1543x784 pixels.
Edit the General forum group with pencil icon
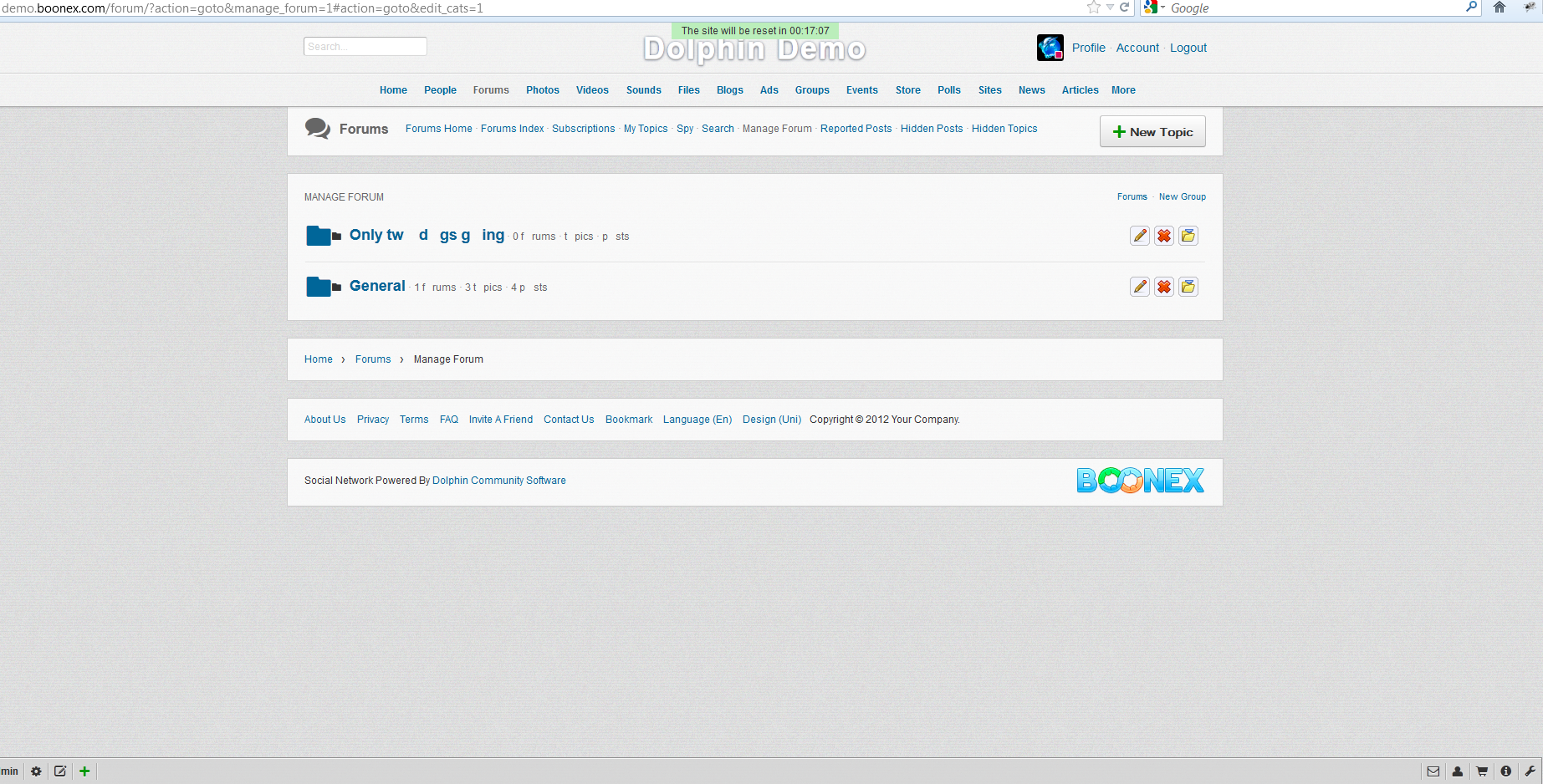click(1140, 287)
